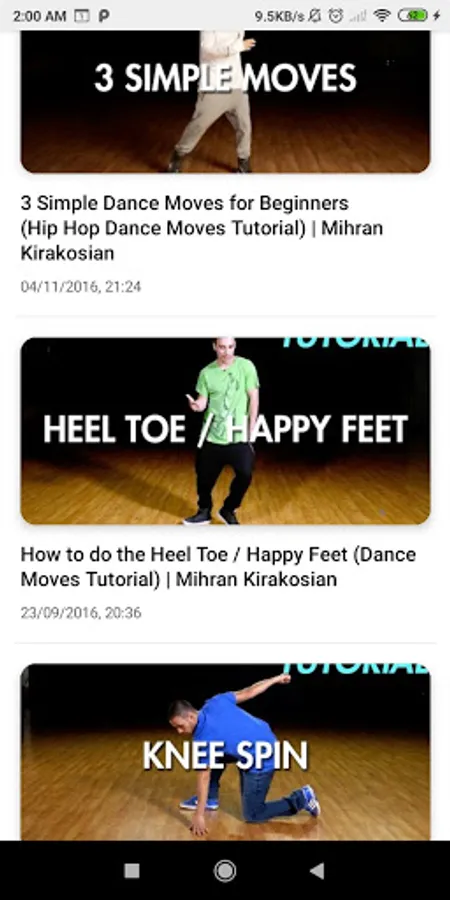Tap the 23/09/2016, 20:36 timestamp
The image size is (450, 900).
pos(81,612)
